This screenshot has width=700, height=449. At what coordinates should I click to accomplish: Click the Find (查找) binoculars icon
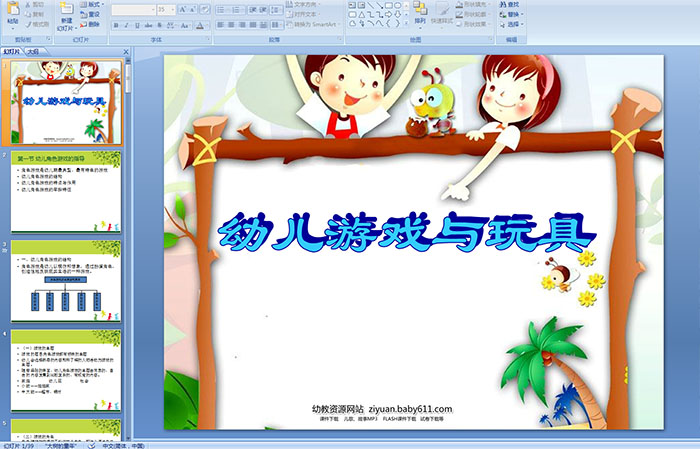tap(503, 4)
